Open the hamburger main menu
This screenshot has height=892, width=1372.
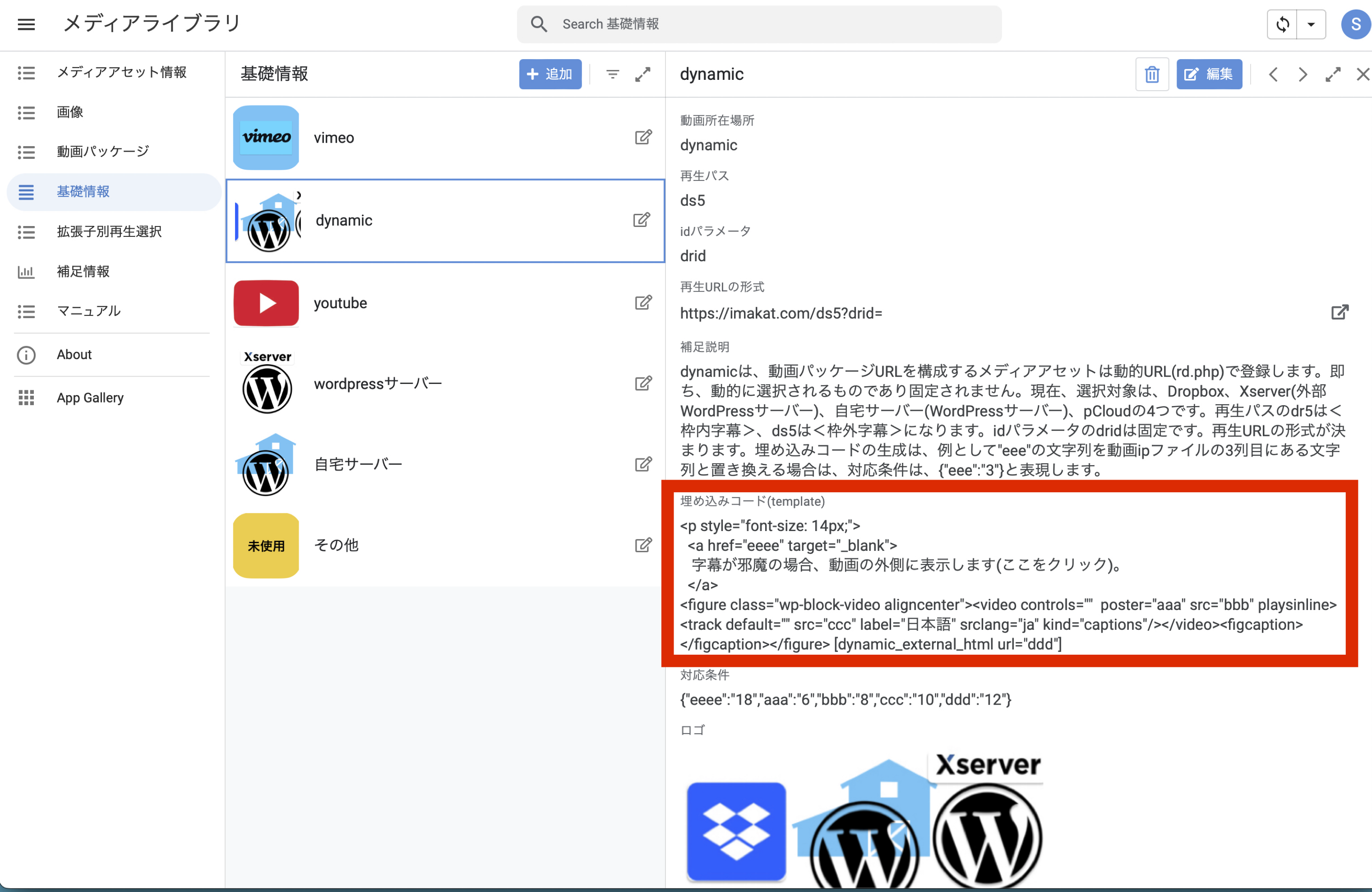pyautogui.click(x=27, y=24)
